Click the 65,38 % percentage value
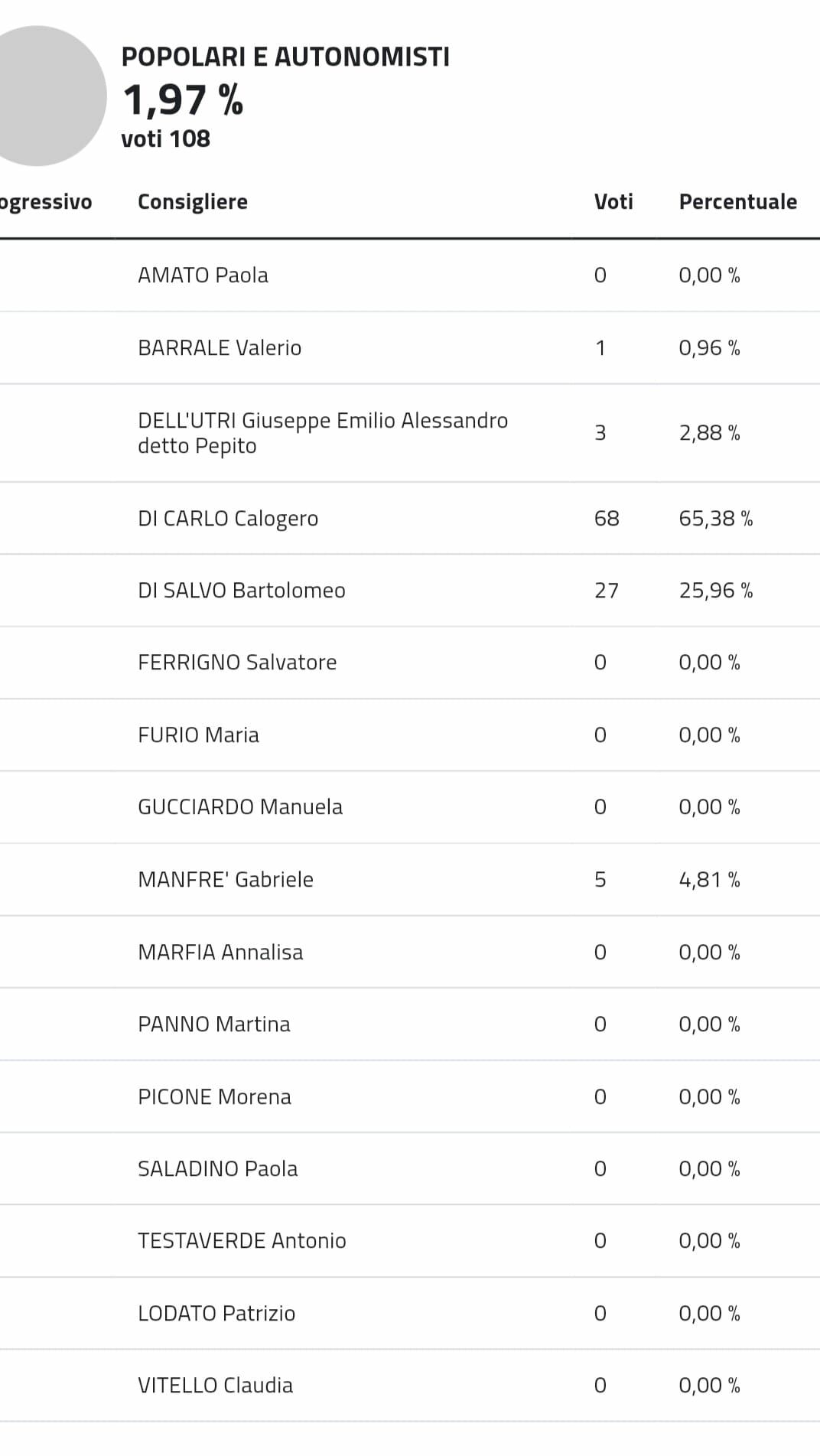The height and width of the screenshot is (1456, 820). [716, 519]
